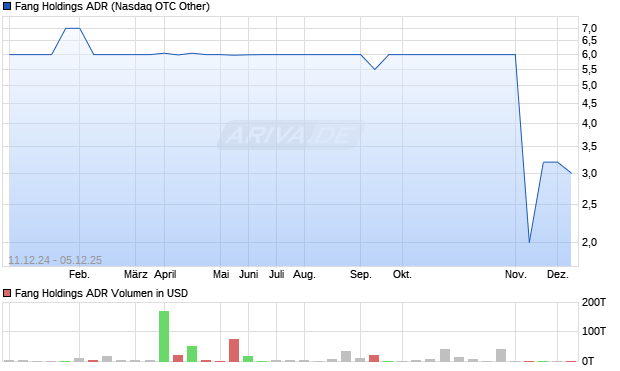Click the 'Fang Holdings ADR Volumen in USD' label

pos(101,293)
